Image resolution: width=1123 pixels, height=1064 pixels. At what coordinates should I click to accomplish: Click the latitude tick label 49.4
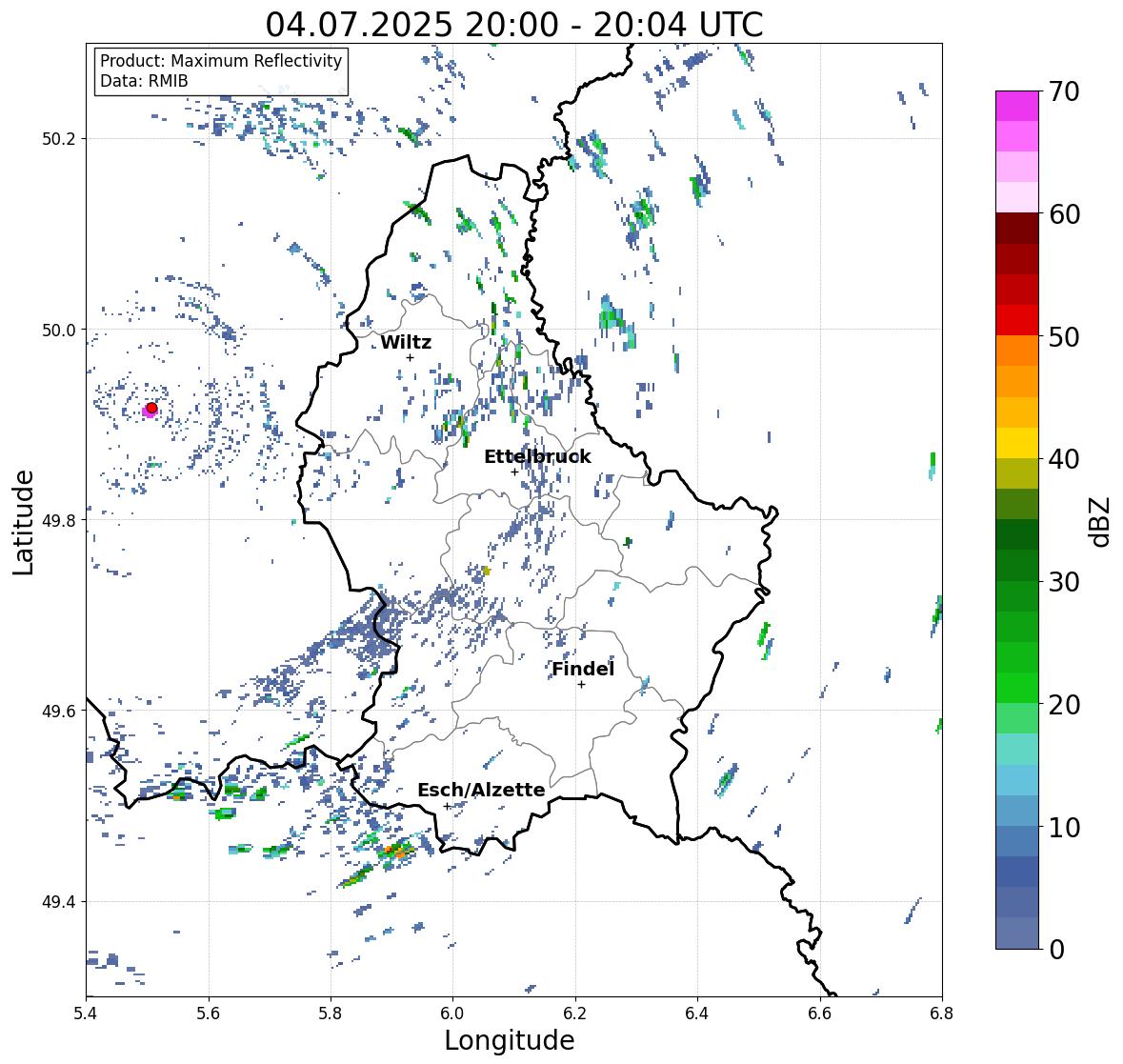(x=59, y=902)
